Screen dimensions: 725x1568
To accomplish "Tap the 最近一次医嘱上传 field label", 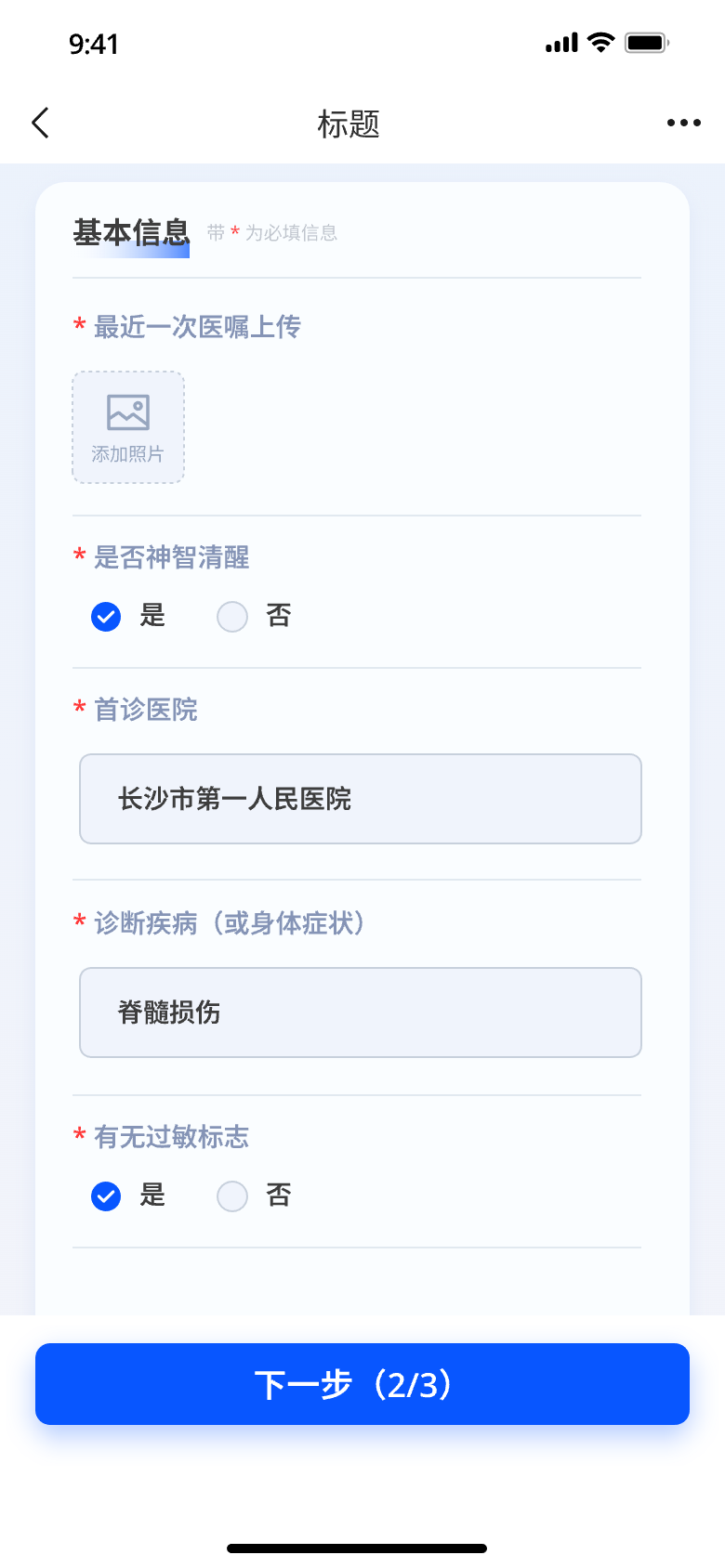I will [x=197, y=327].
